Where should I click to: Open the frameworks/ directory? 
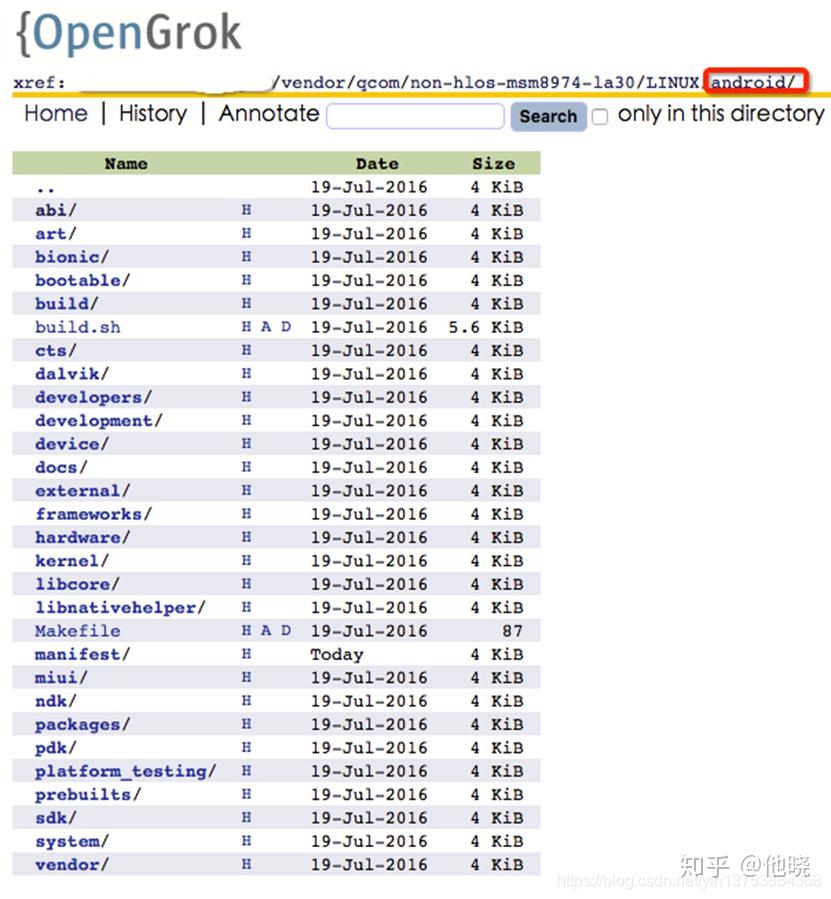(92, 514)
